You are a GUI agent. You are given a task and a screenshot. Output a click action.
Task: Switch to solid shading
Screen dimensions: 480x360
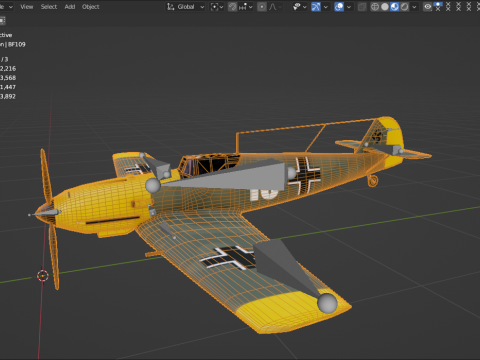(x=385, y=7)
